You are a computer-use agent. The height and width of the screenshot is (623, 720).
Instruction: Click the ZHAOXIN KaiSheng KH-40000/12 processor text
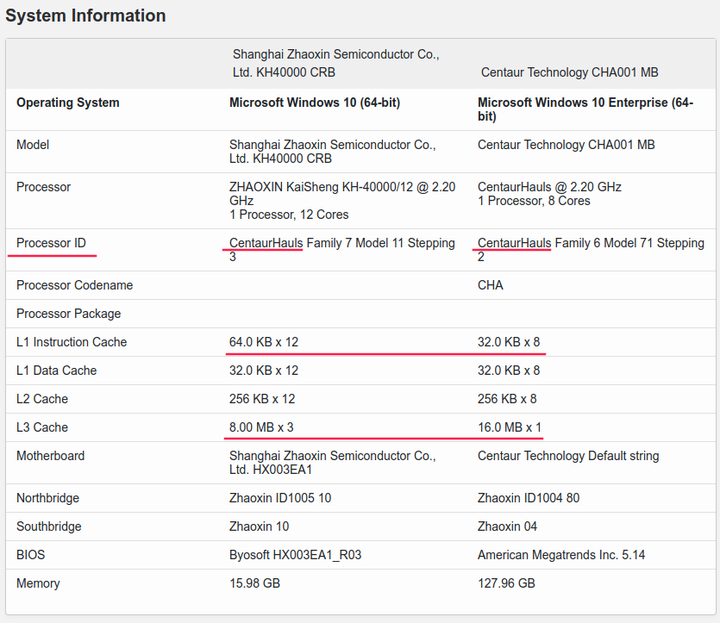tap(342, 193)
